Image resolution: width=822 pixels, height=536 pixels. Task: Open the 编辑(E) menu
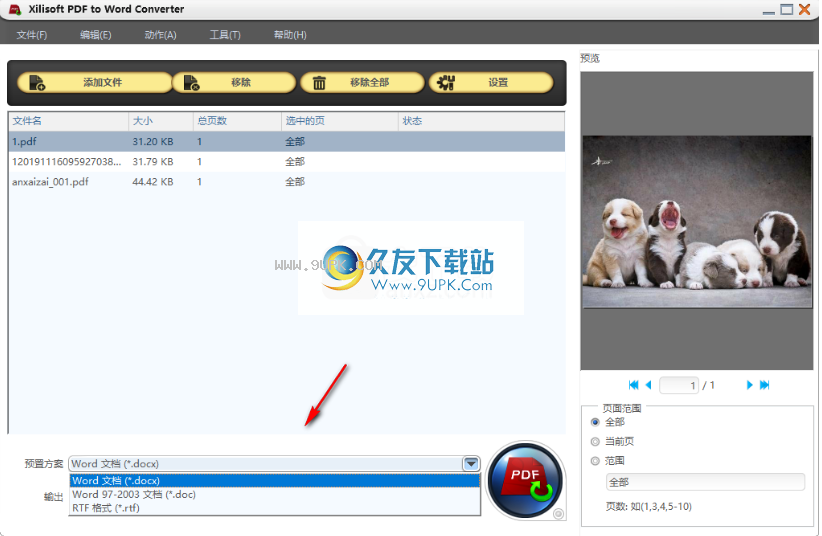pyautogui.click(x=95, y=35)
